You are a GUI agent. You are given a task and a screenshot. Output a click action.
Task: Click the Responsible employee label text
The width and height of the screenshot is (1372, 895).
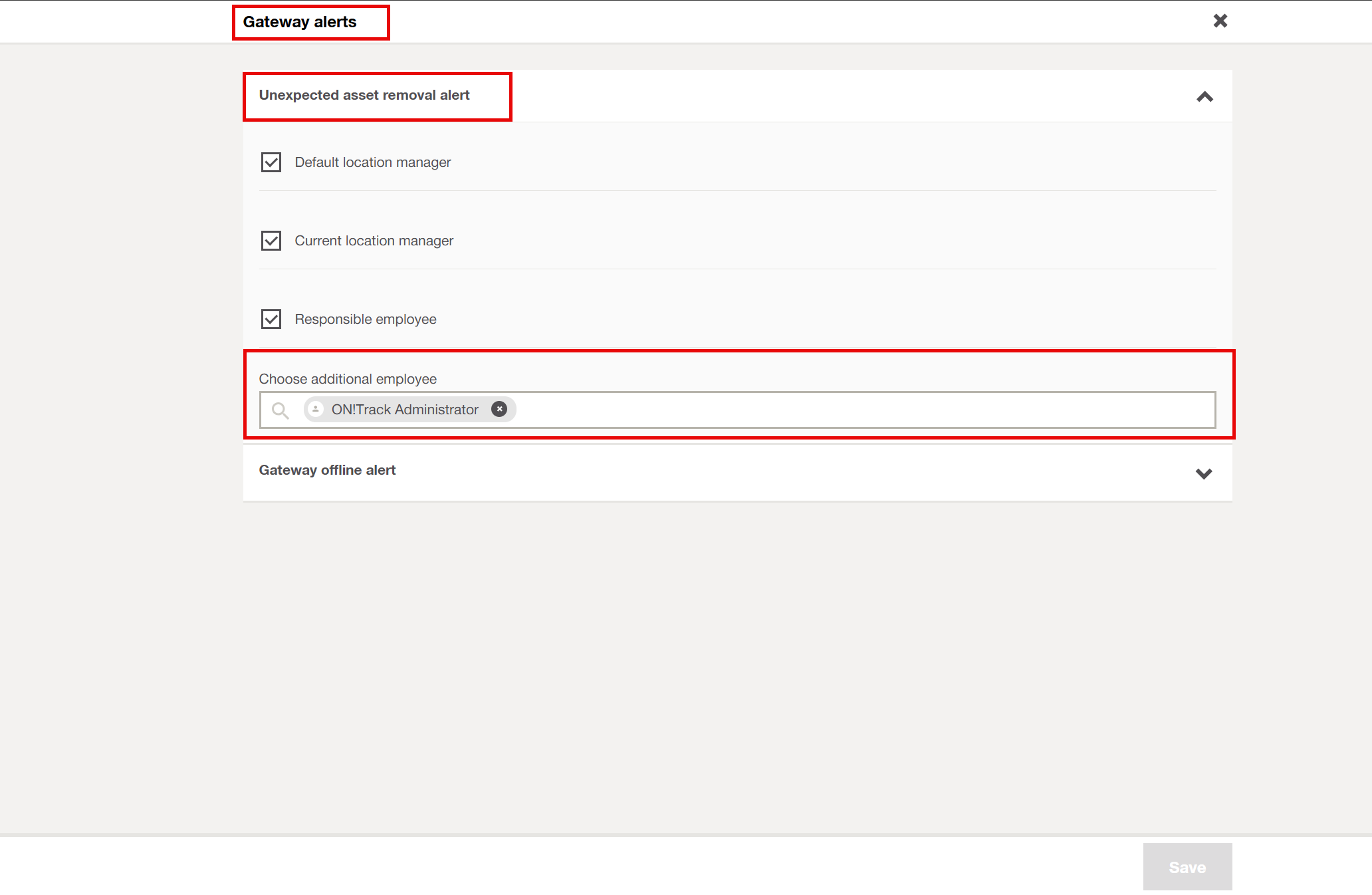(x=366, y=319)
